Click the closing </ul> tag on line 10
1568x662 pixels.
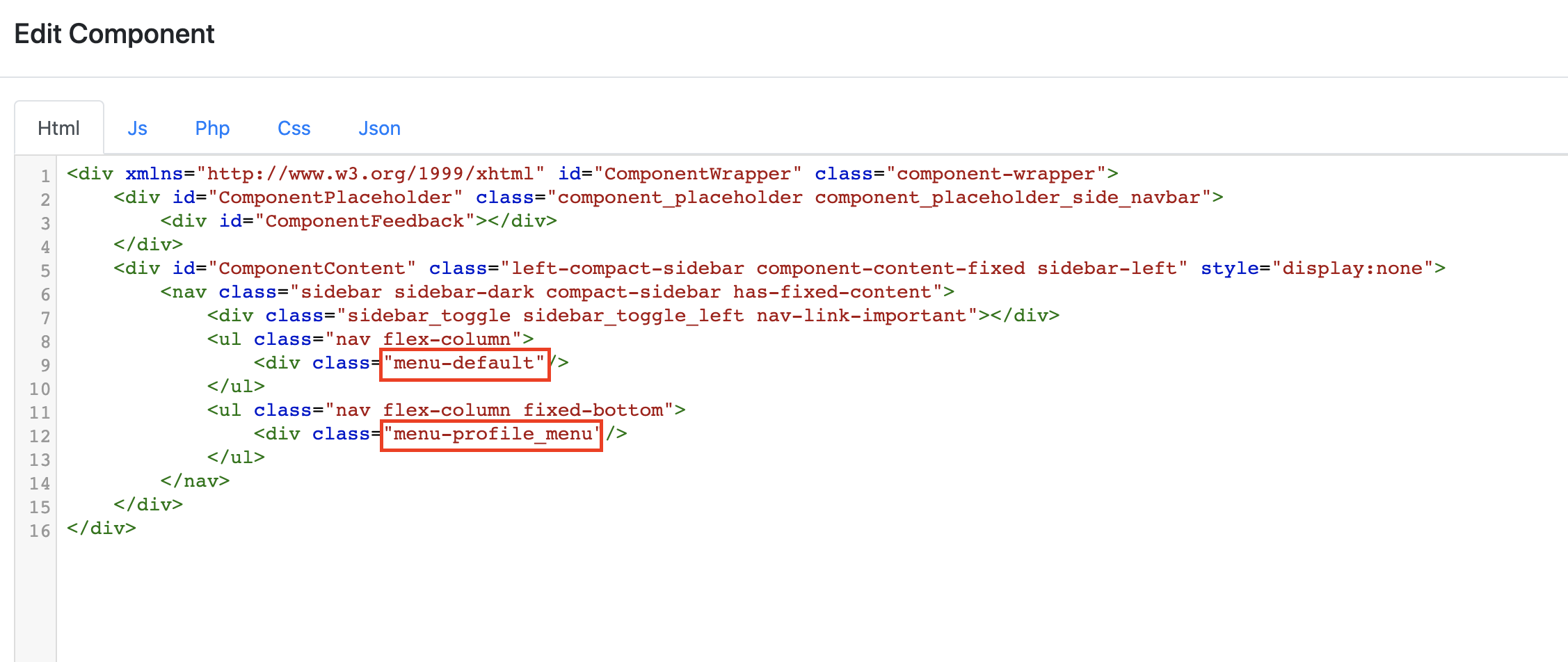coord(236,387)
